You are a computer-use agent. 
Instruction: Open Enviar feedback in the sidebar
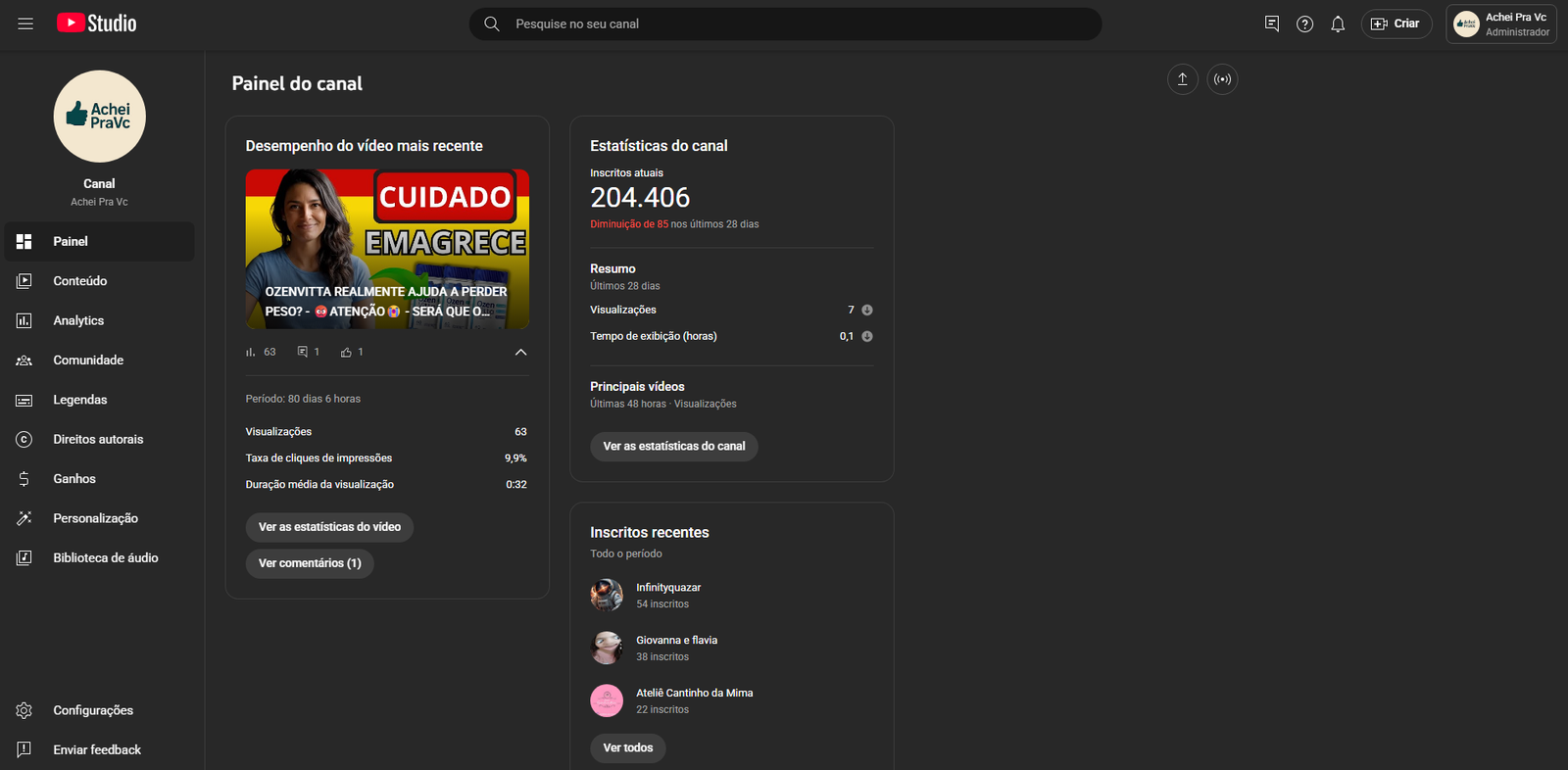[x=99, y=749]
